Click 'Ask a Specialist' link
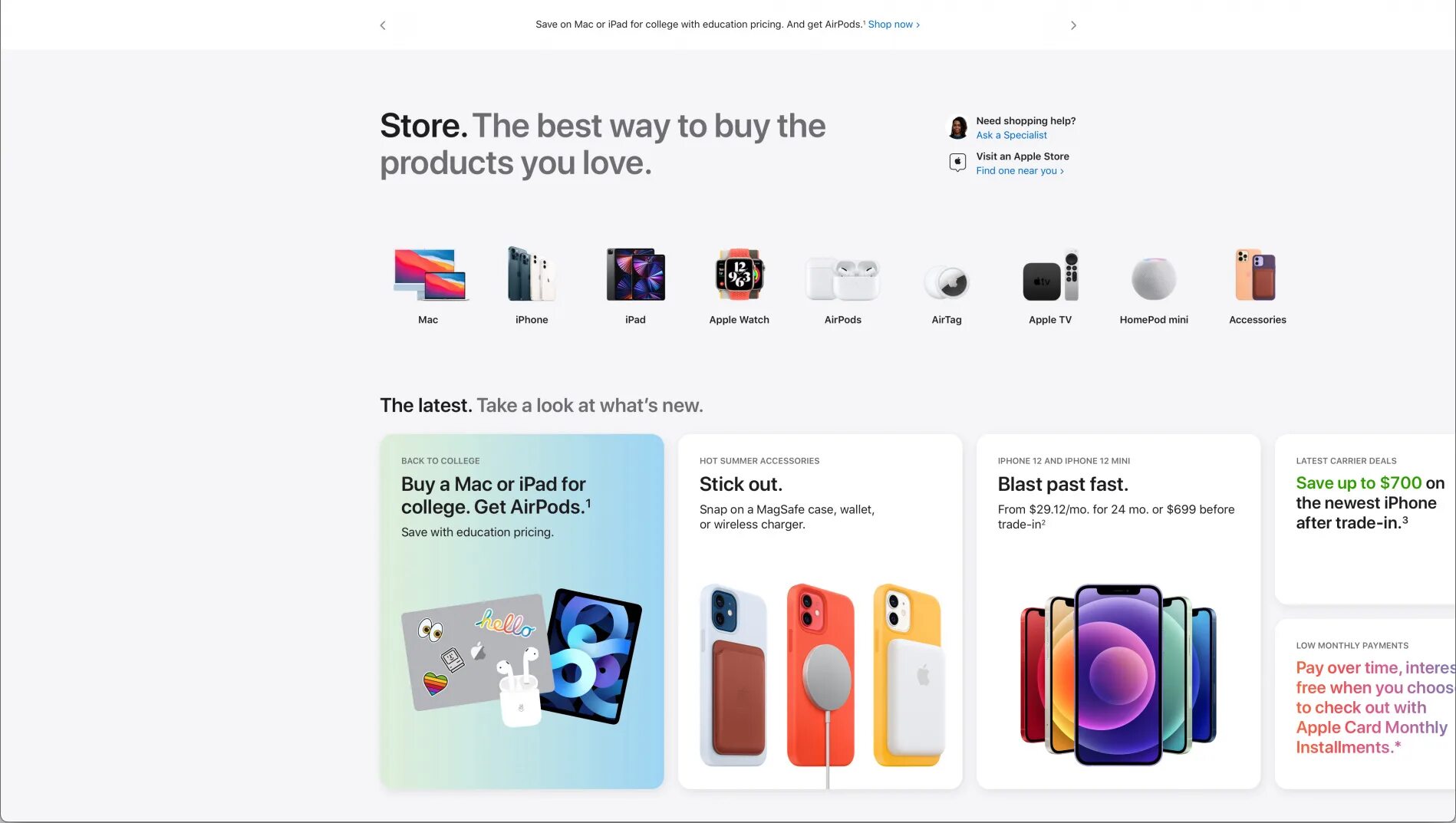The width and height of the screenshot is (1456, 823). [1011, 135]
